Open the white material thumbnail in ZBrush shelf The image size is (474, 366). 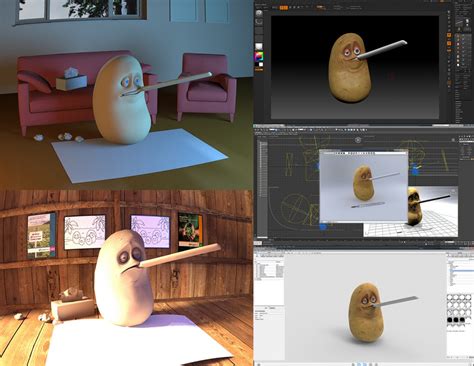(259, 46)
